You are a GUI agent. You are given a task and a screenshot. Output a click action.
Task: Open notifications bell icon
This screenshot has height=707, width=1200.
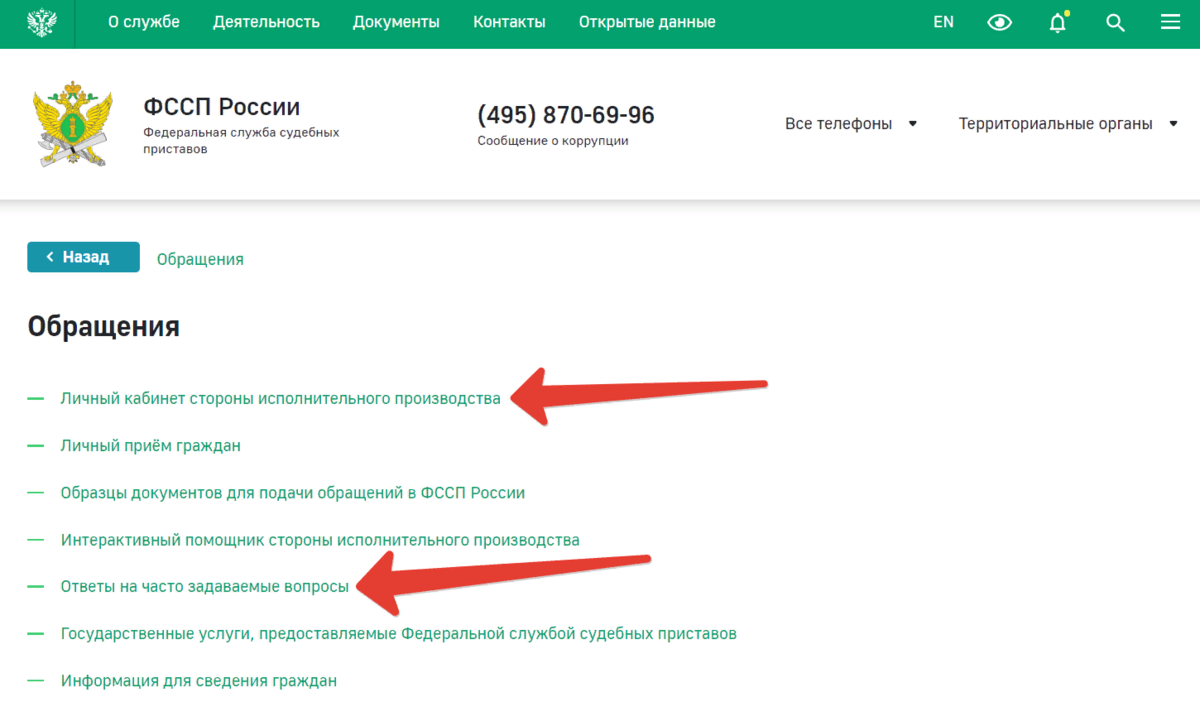point(1057,23)
